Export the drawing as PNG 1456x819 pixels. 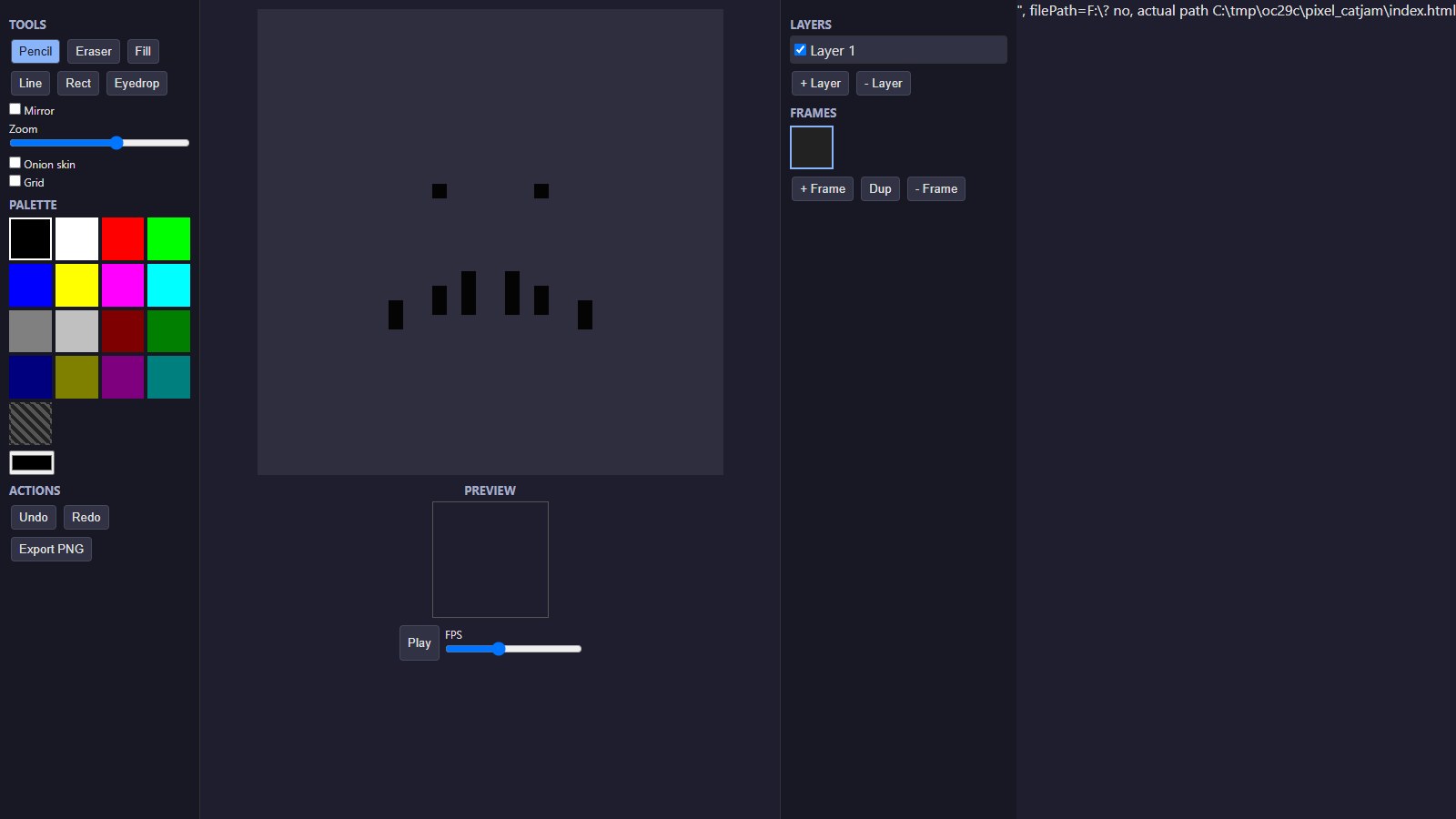(x=51, y=550)
